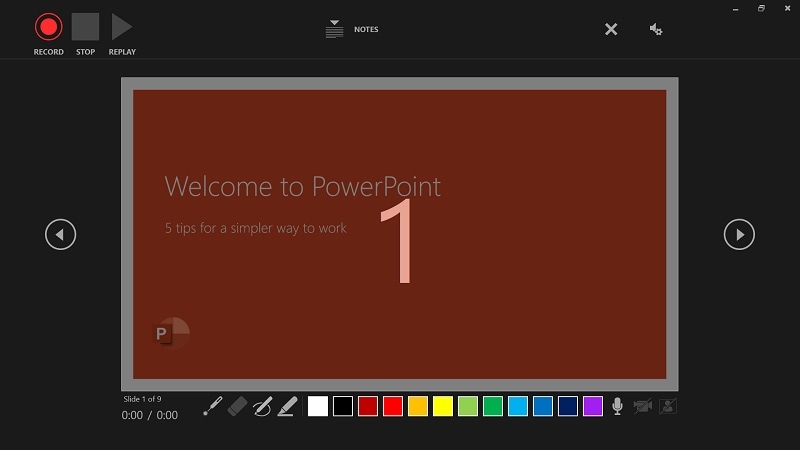Viewport: 800px width, 450px height.
Task: Pick the yellow ink color
Action: [x=443, y=406]
